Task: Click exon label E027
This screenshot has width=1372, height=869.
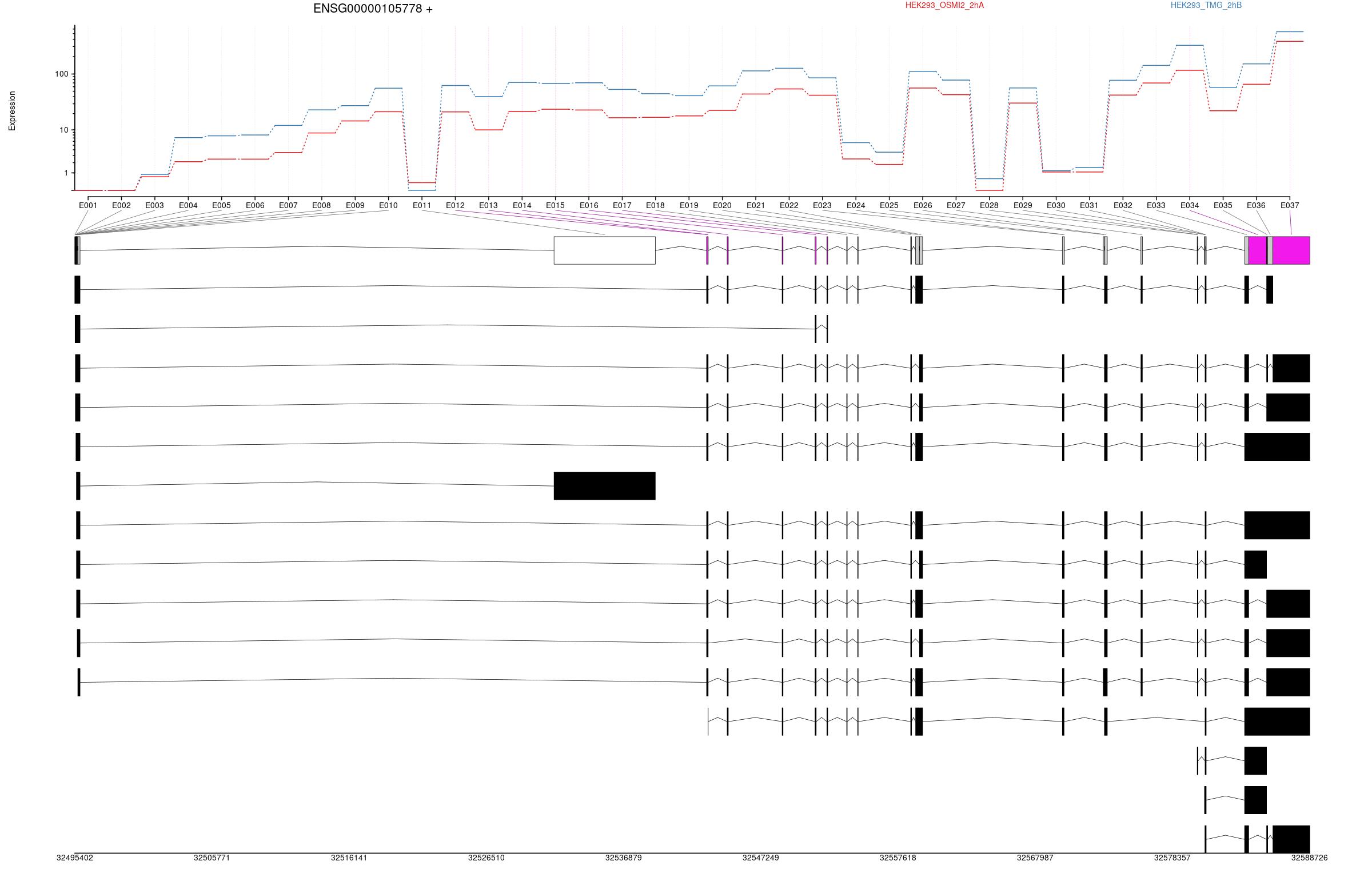Action: click(956, 205)
